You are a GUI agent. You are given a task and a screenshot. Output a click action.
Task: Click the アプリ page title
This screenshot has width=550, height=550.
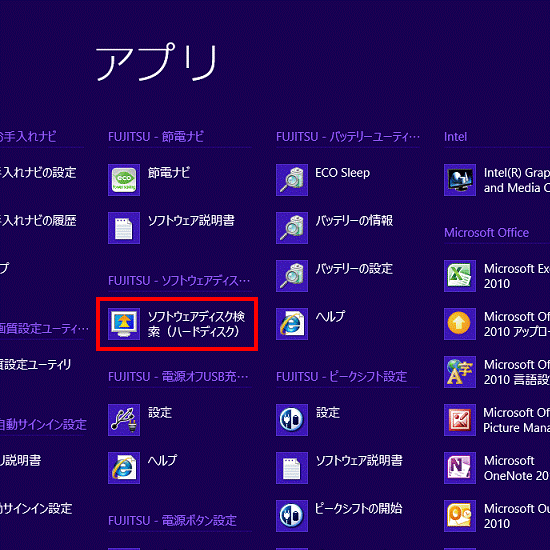157,62
